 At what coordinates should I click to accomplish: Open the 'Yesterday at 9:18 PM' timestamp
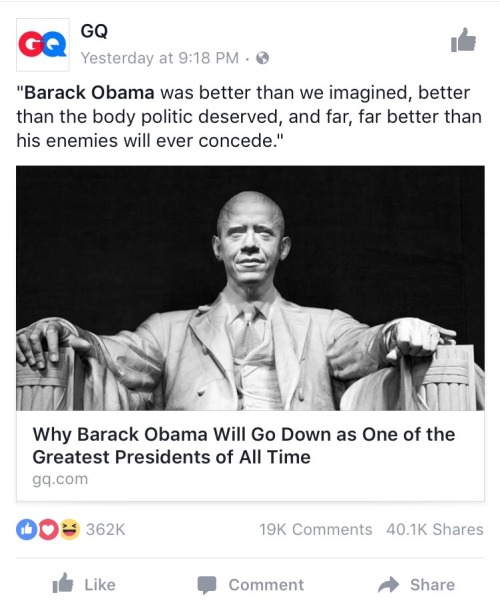click(160, 58)
